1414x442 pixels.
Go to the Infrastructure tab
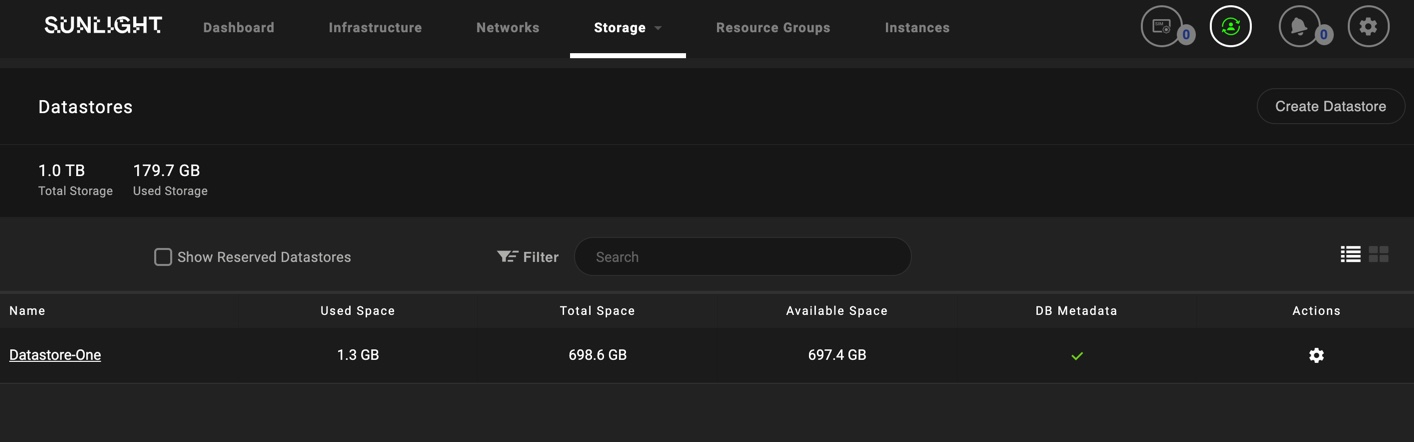pos(375,27)
